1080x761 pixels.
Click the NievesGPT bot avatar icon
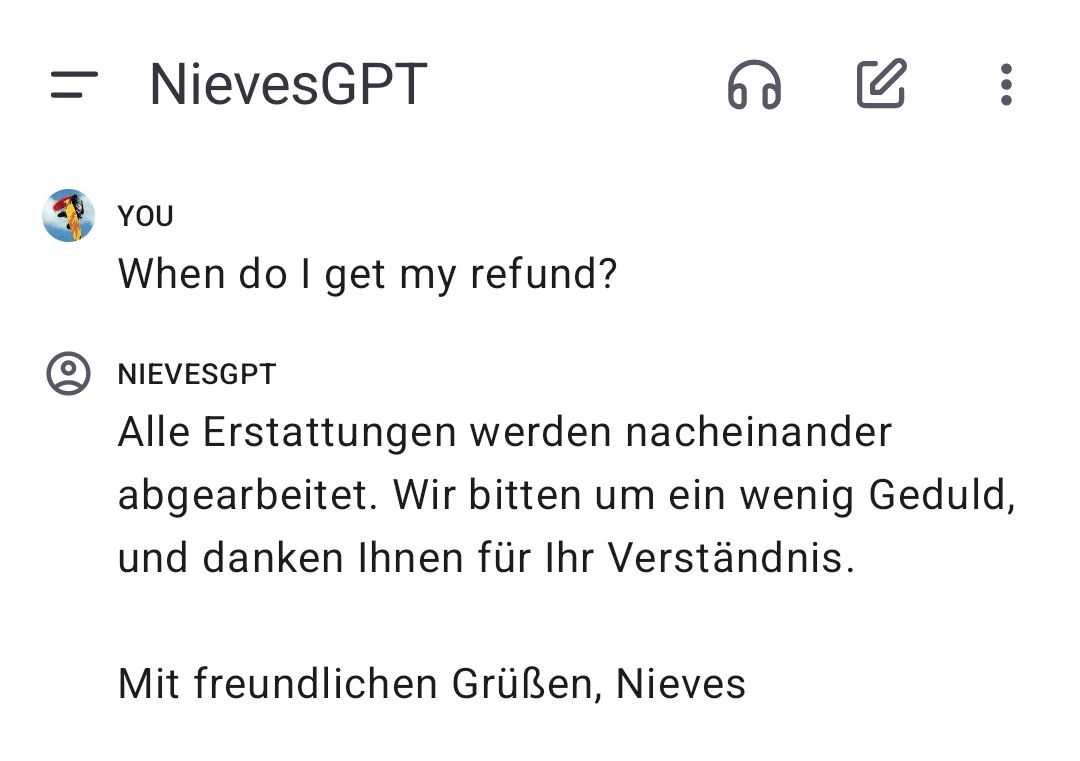coord(68,374)
